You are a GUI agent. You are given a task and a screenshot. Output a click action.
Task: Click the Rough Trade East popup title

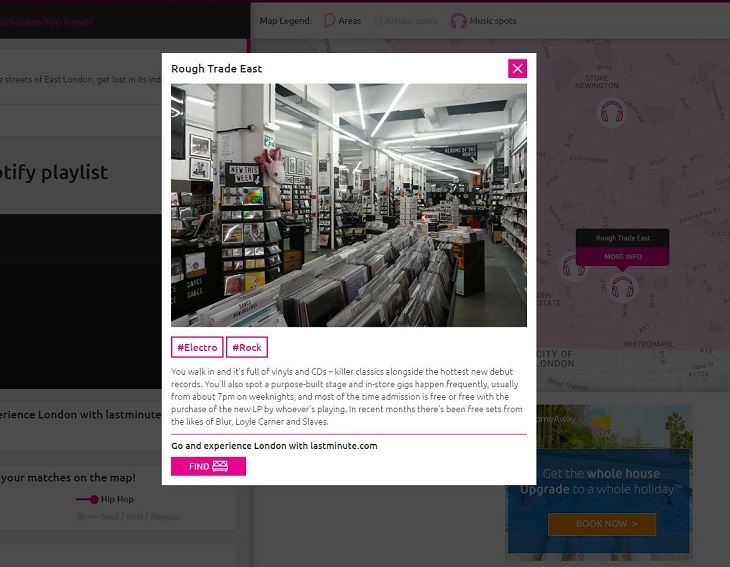click(x=217, y=69)
